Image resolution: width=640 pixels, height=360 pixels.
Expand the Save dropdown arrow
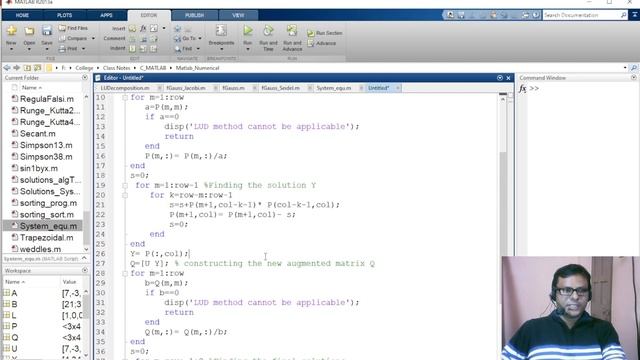[47, 49]
